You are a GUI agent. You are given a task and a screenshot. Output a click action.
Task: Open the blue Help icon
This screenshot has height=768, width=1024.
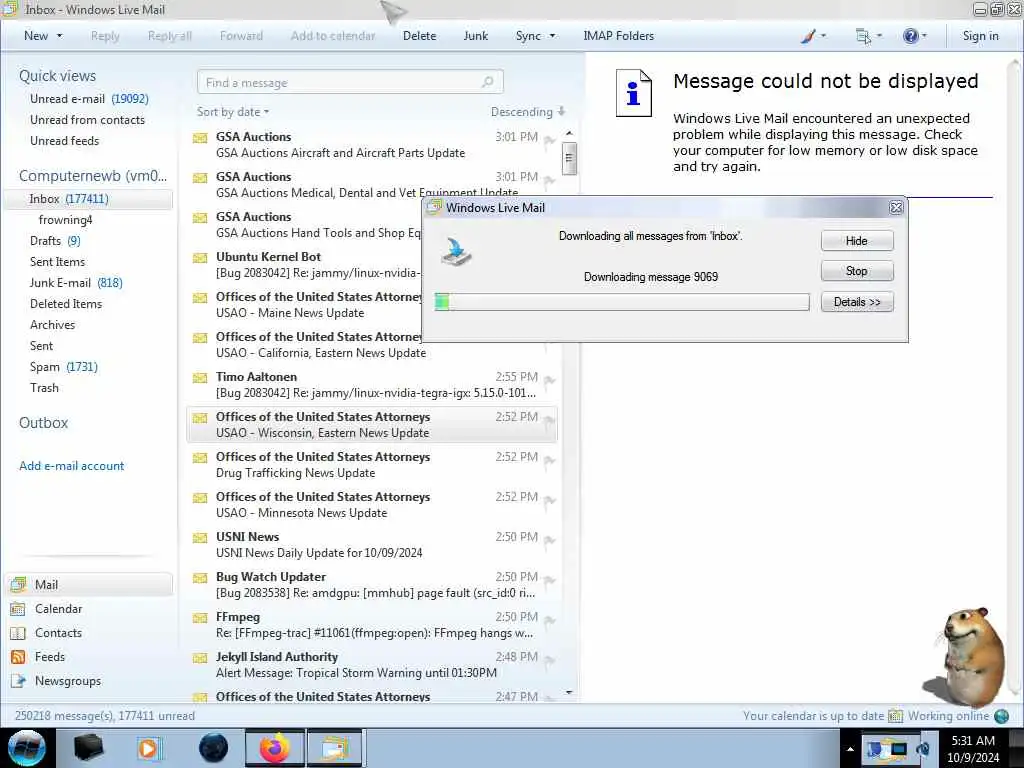(x=910, y=36)
